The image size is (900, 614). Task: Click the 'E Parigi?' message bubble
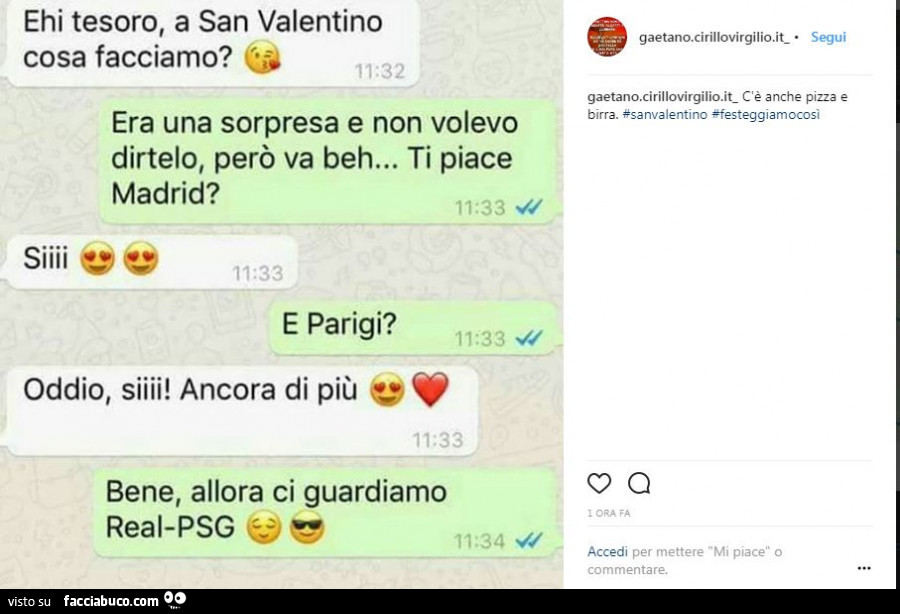(x=414, y=328)
